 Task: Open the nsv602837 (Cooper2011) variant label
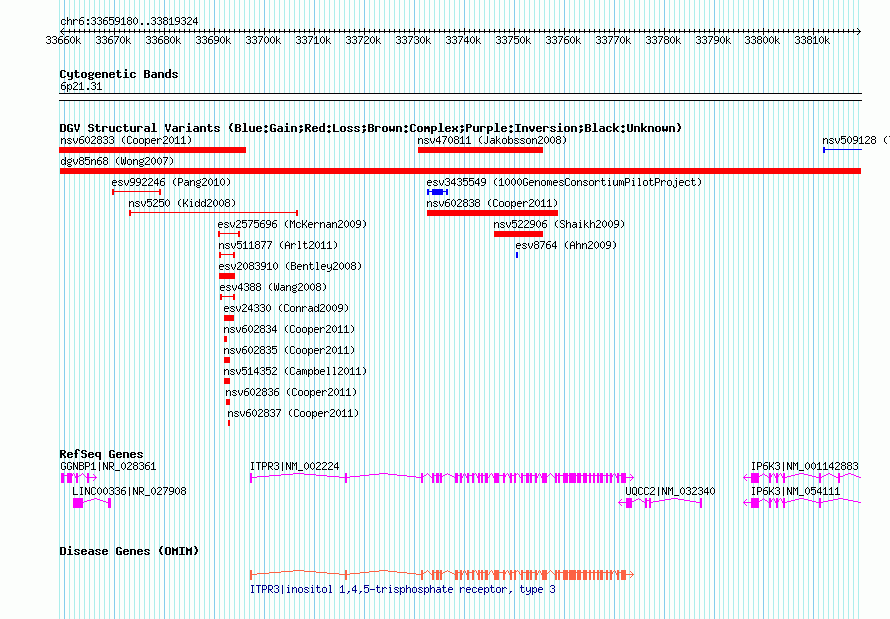tap(293, 413)
